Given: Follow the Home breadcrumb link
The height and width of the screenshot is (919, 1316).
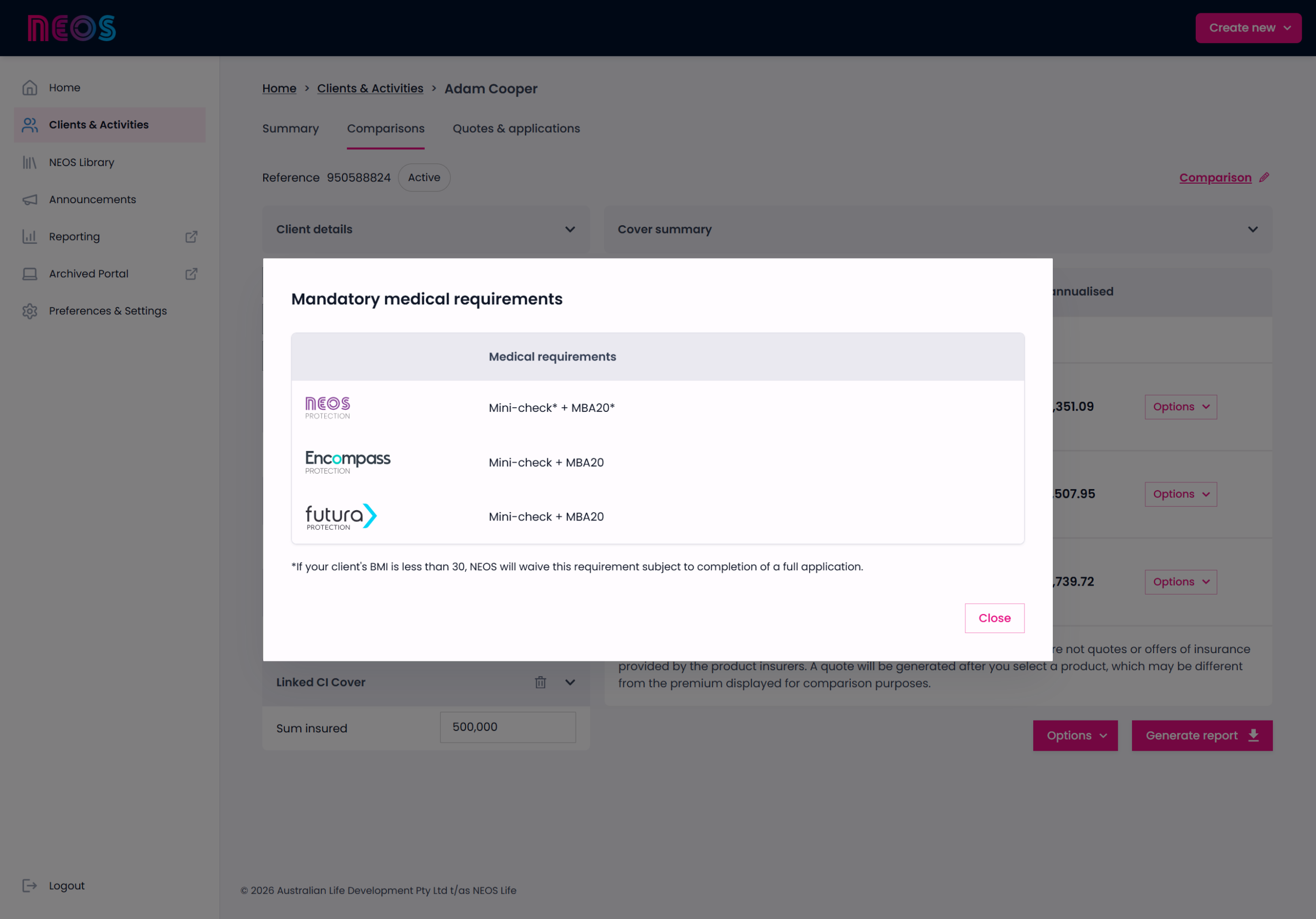Looking at the screenshot, I should (279, 88).
